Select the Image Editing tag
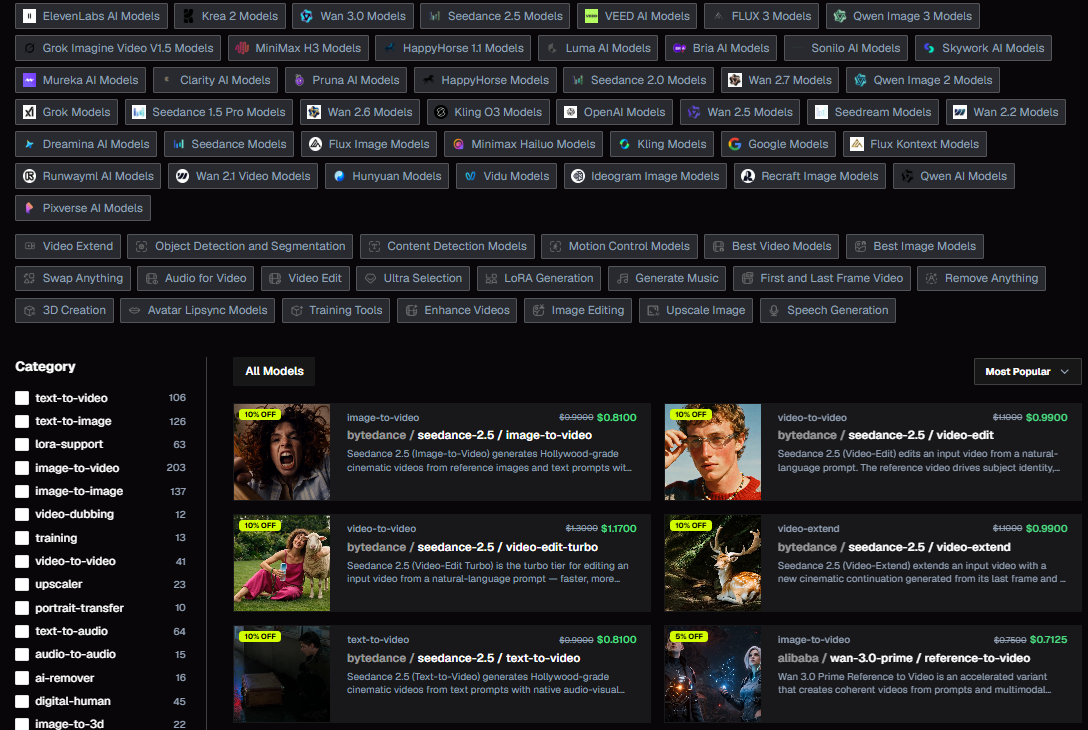1088x730 pixels. (578, 310)
